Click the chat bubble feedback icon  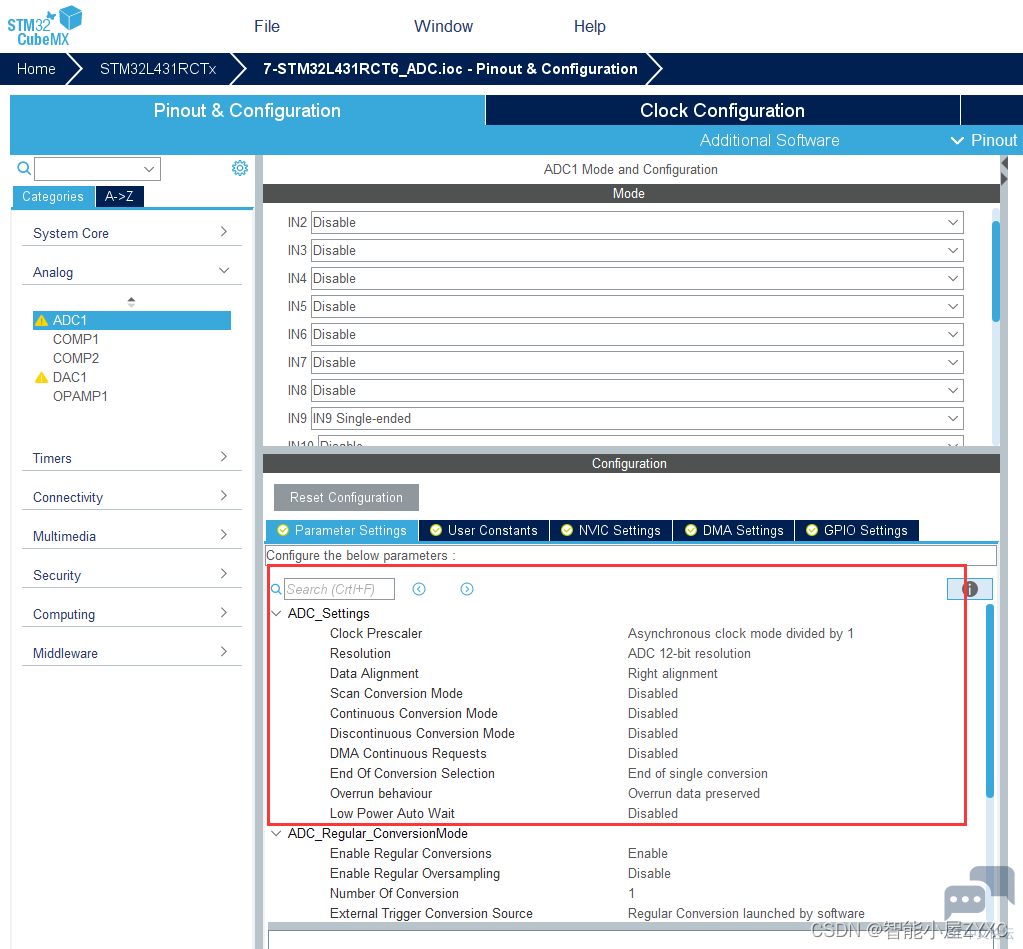coord(979,892)
